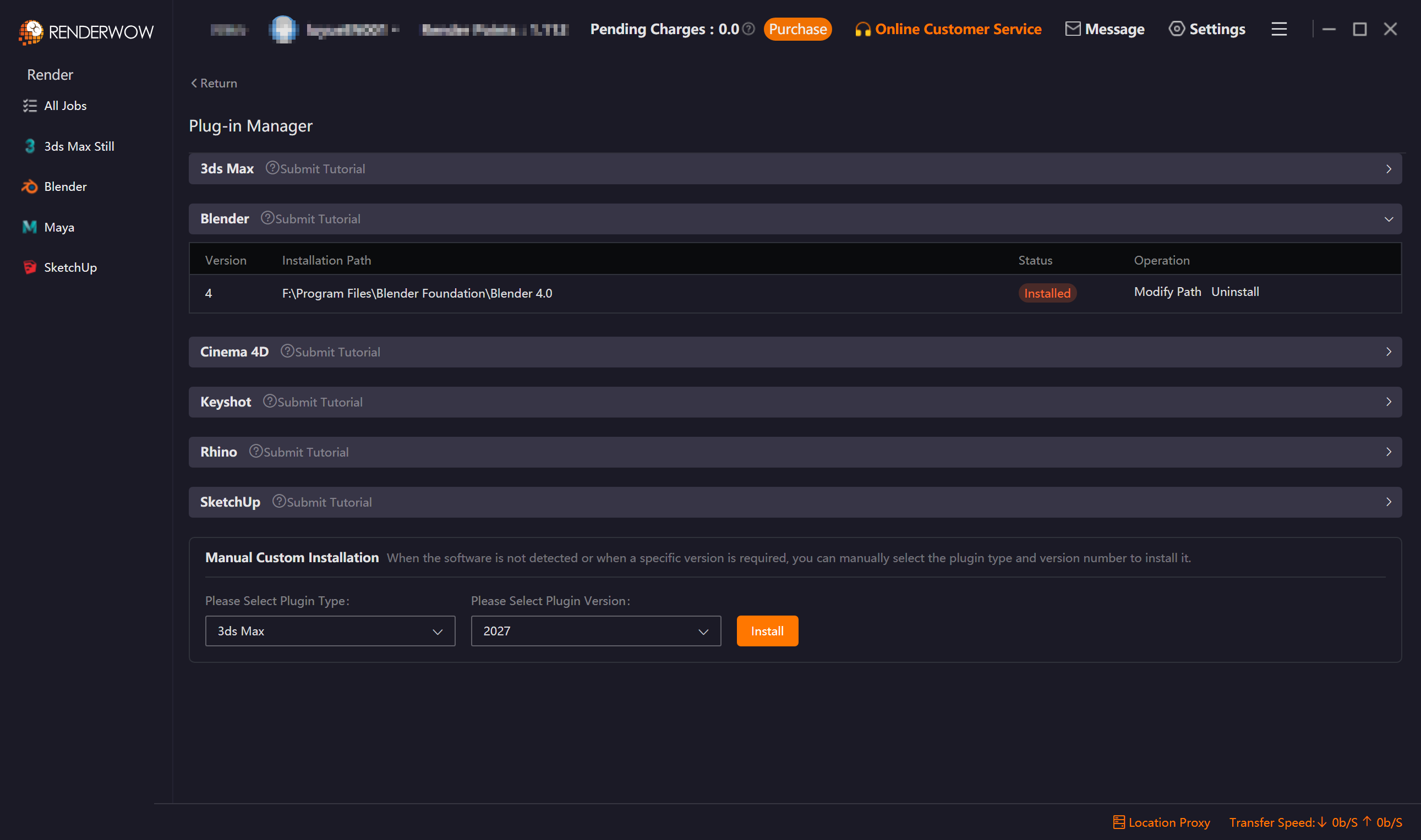Screen dimensions: 1421x840
Task: Click the Version column header
Action: pyautogui.click(x=226, y=260)
